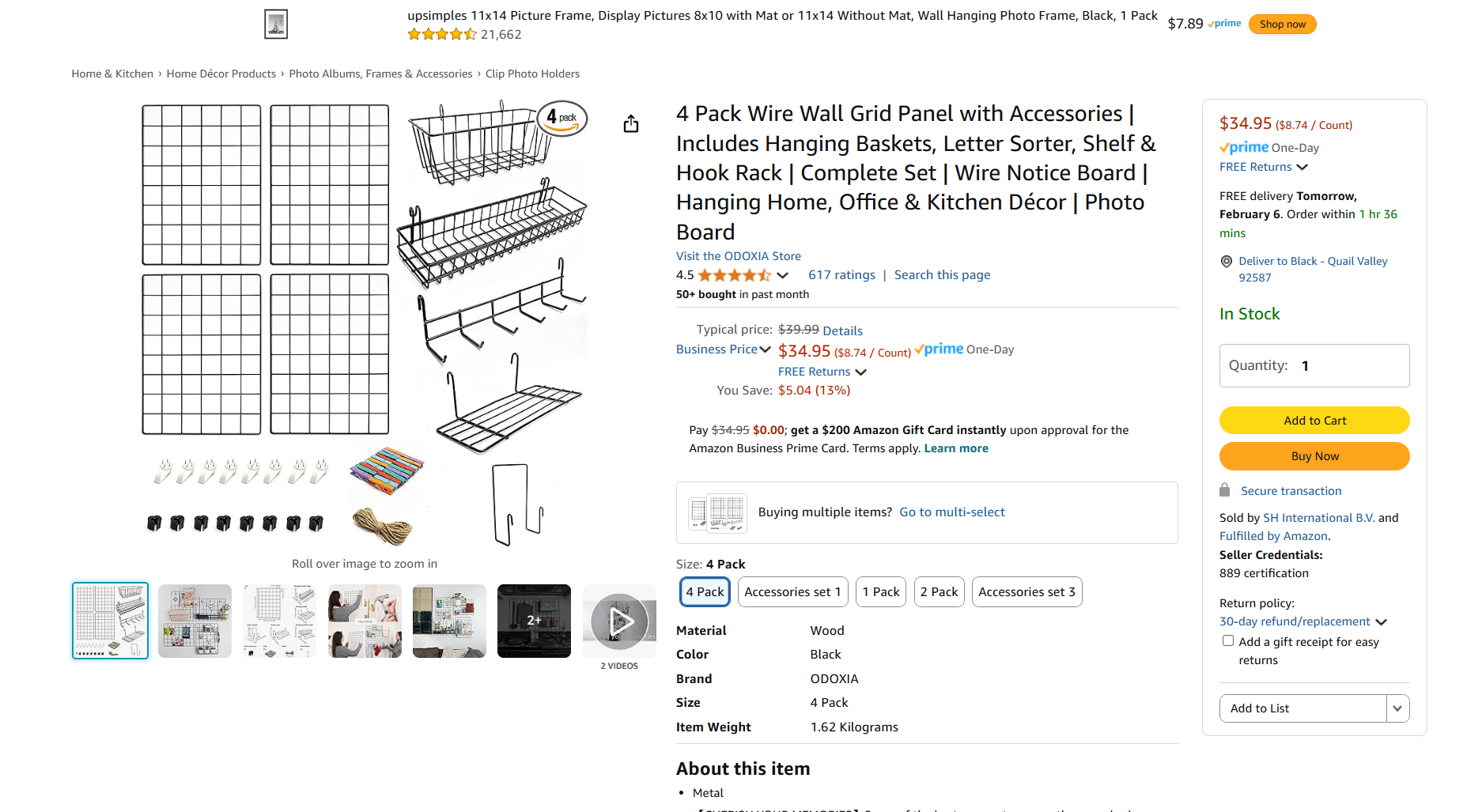The image size is (1467, 812).
Task: Visit the ODOXIA Store link
Action: pos(738,256)
